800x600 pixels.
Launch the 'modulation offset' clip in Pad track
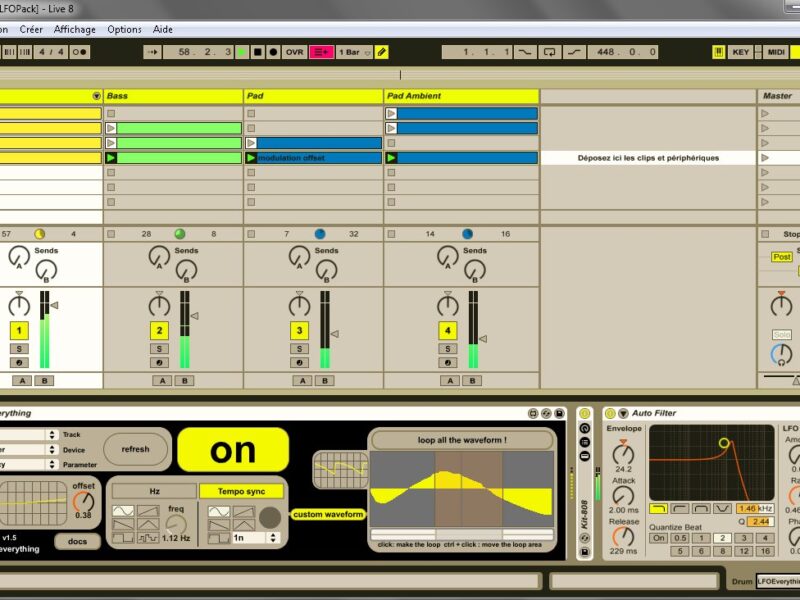pyautogui.click(x=251, y=158)
